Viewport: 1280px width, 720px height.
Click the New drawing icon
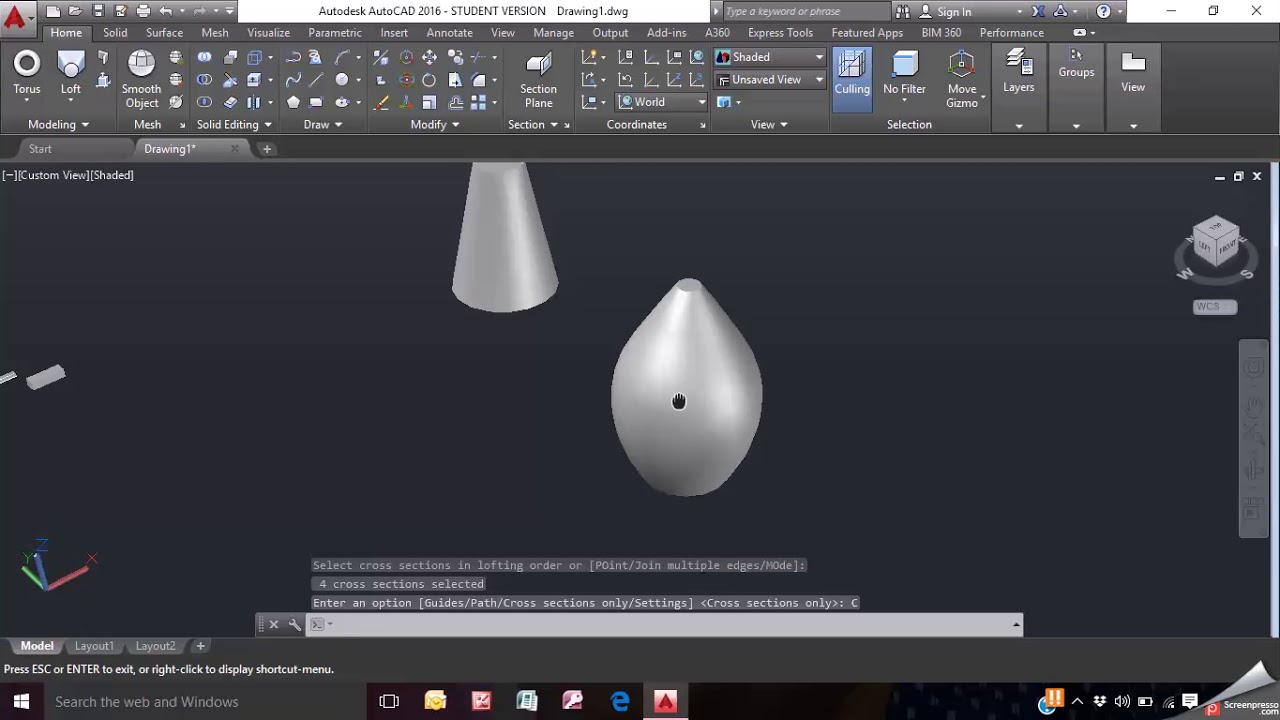[53, 11]
